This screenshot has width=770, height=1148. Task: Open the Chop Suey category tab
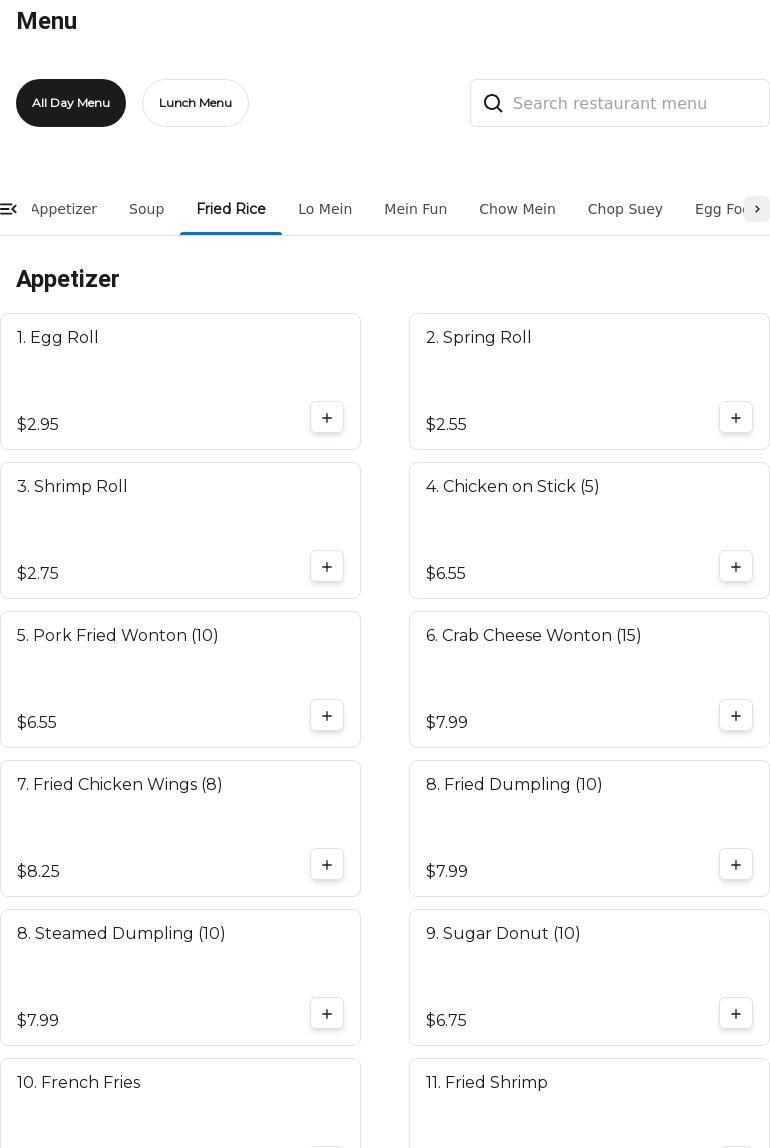(x=625, y=209)
